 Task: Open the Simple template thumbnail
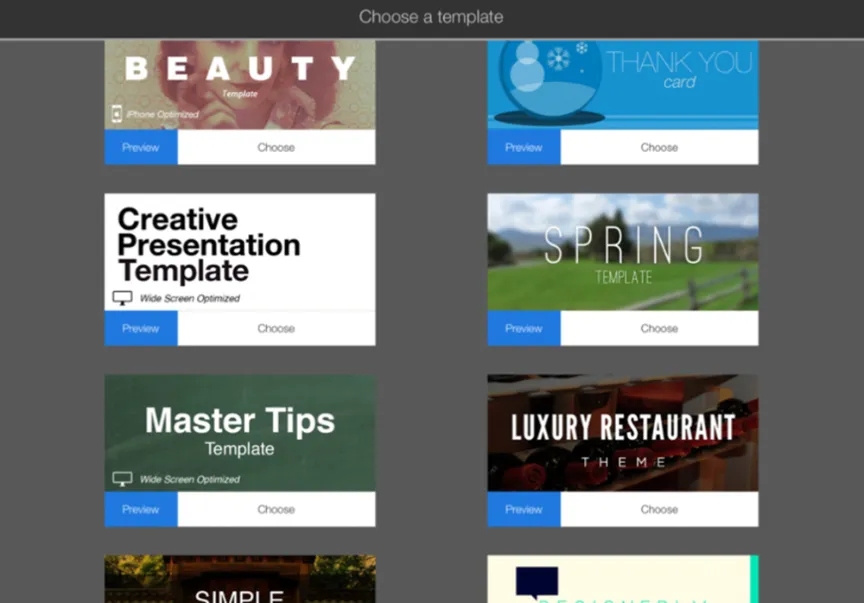coord(240,579)
